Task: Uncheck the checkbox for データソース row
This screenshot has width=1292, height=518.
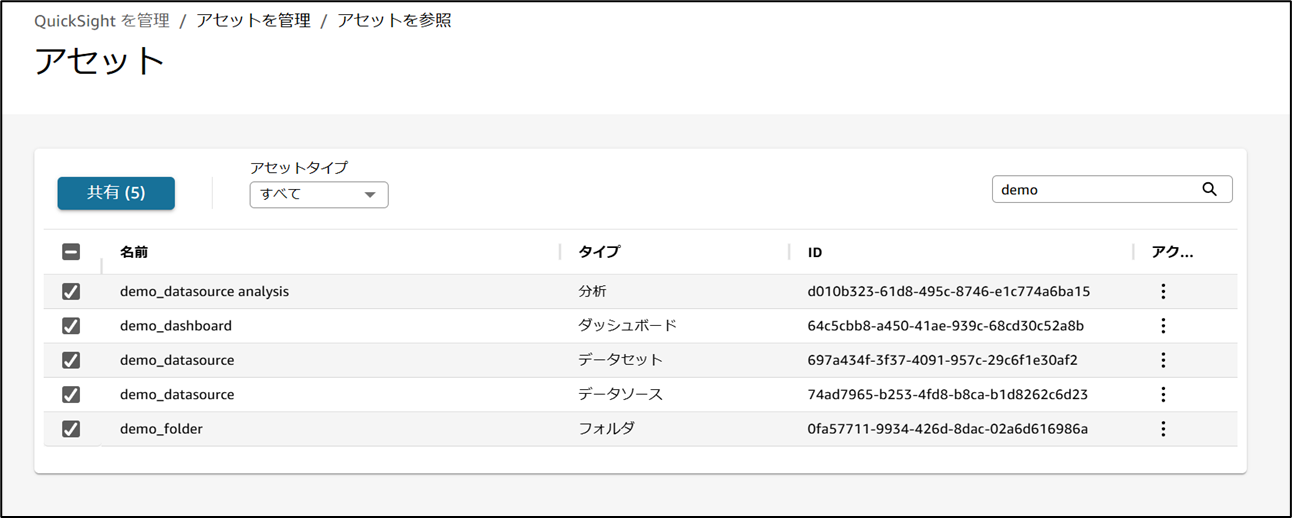Action: tap(71, 394)
